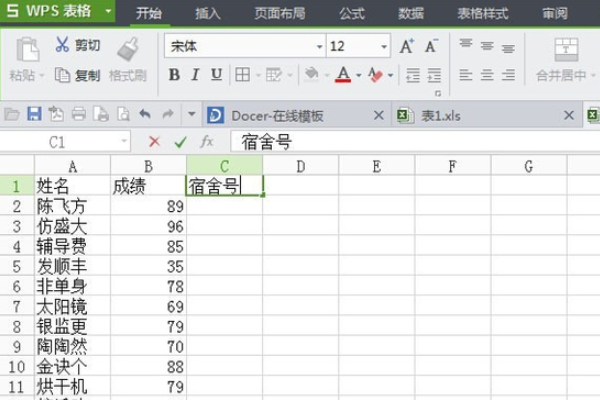Click the print icon in quick toolbar
Viewport: 600px width, 400px height.
click(79, 114)
